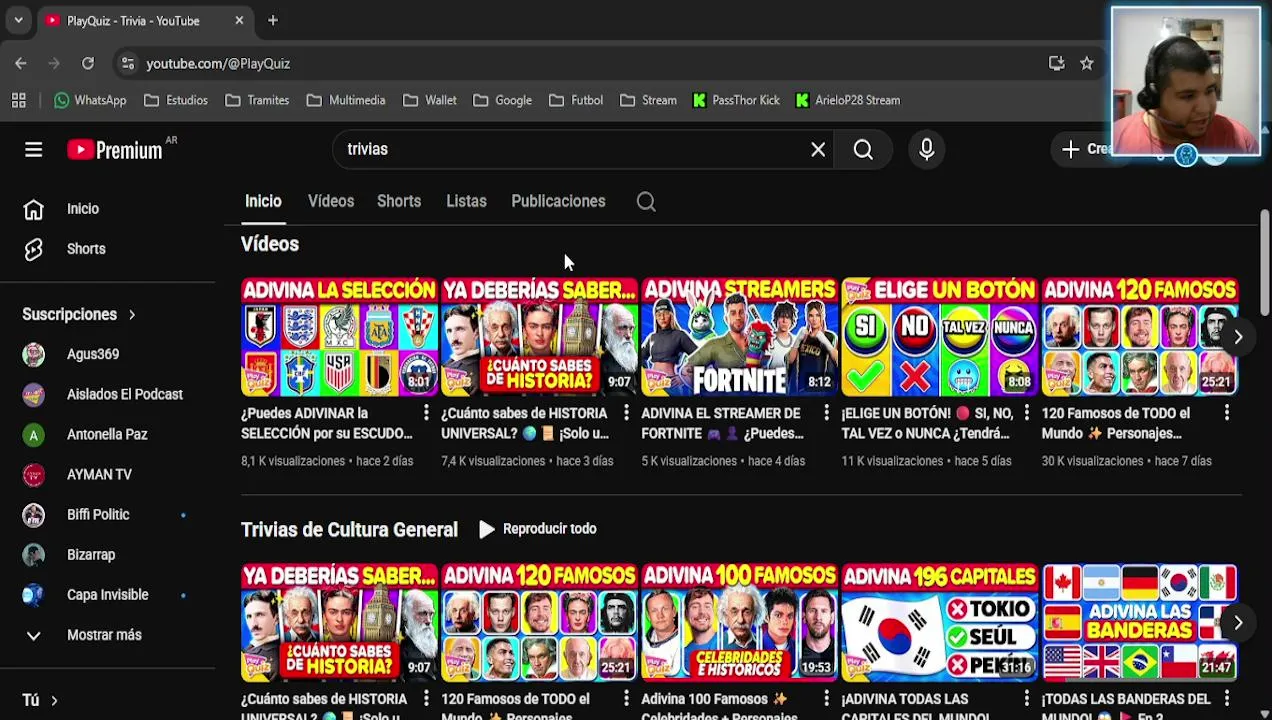
Task: Open options for HISTORIA UNIVERSAL video in Vídeos
Action: coord(626,412)
